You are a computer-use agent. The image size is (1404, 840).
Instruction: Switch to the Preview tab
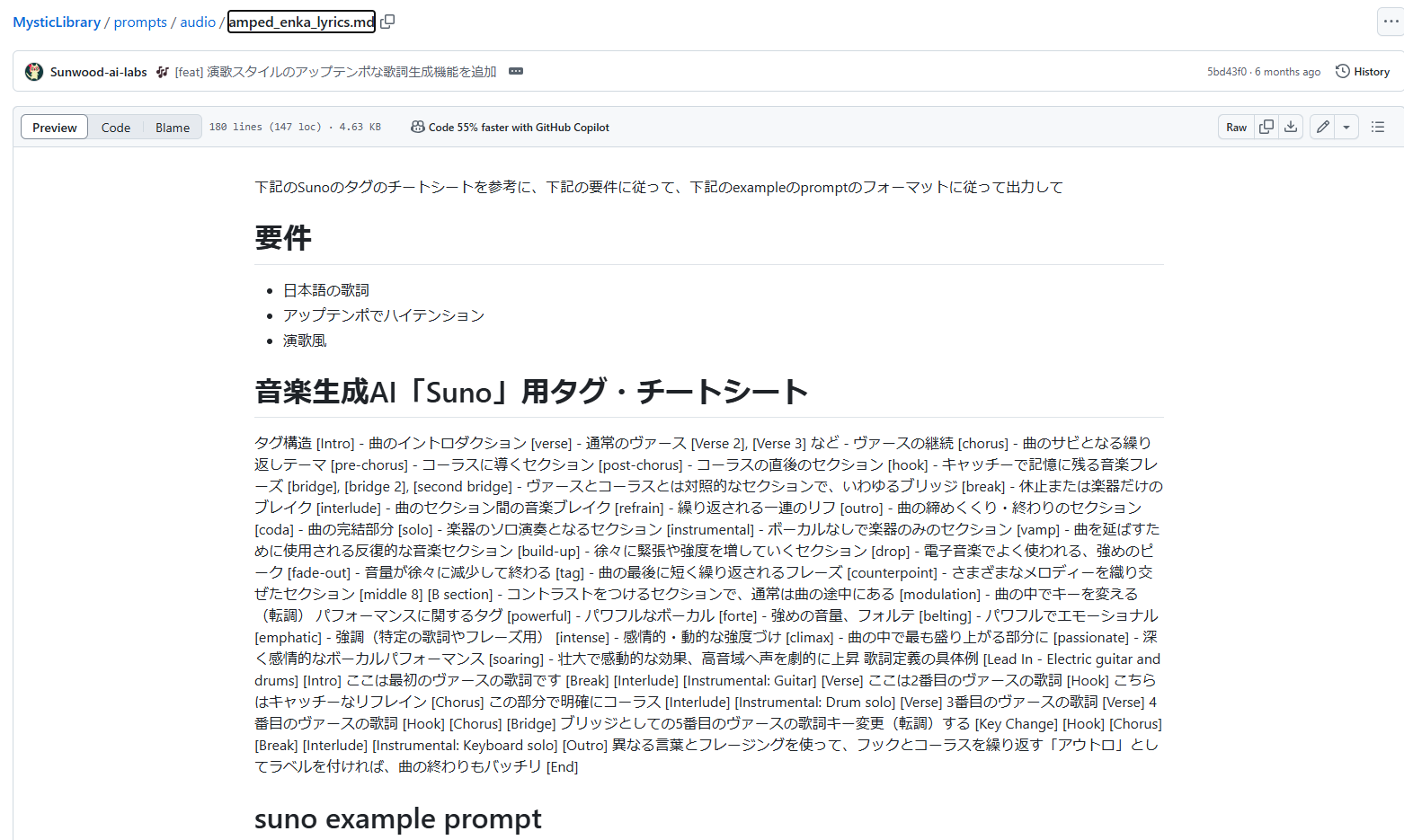pyautogui.click(x=55, y=128)
